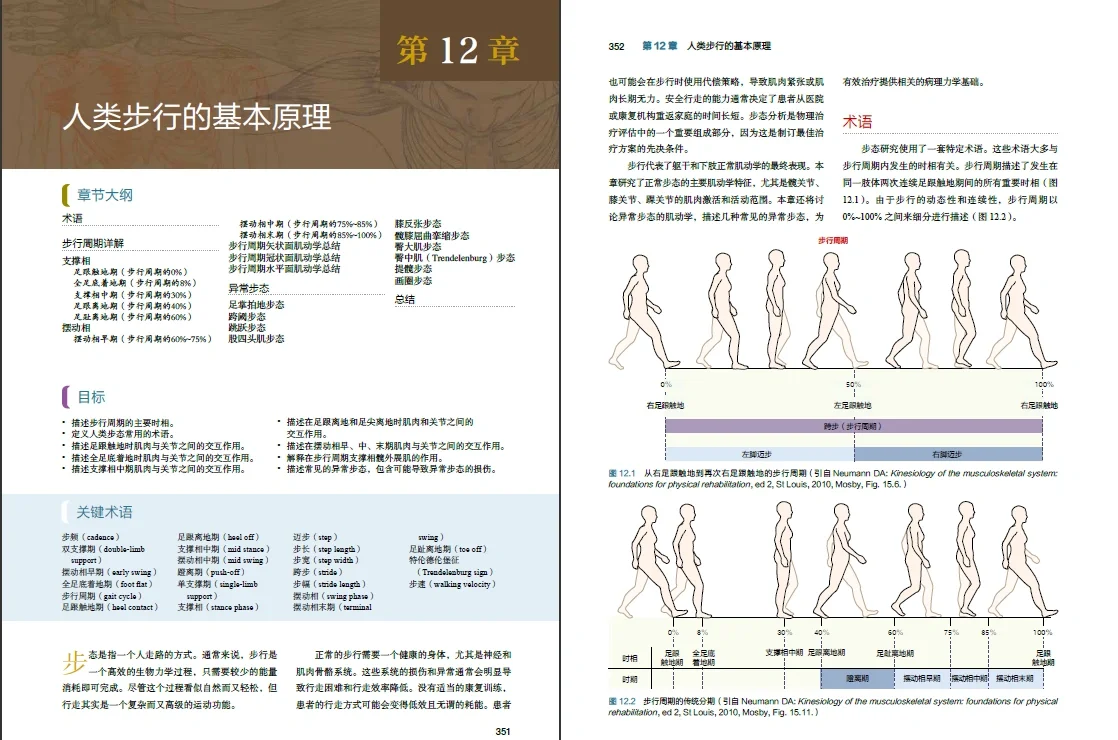Viewport: 1118px width, 740px height.
Task: Click the key term '步长(step length)'
Action: pyautogui.click(x=327, y=549)
